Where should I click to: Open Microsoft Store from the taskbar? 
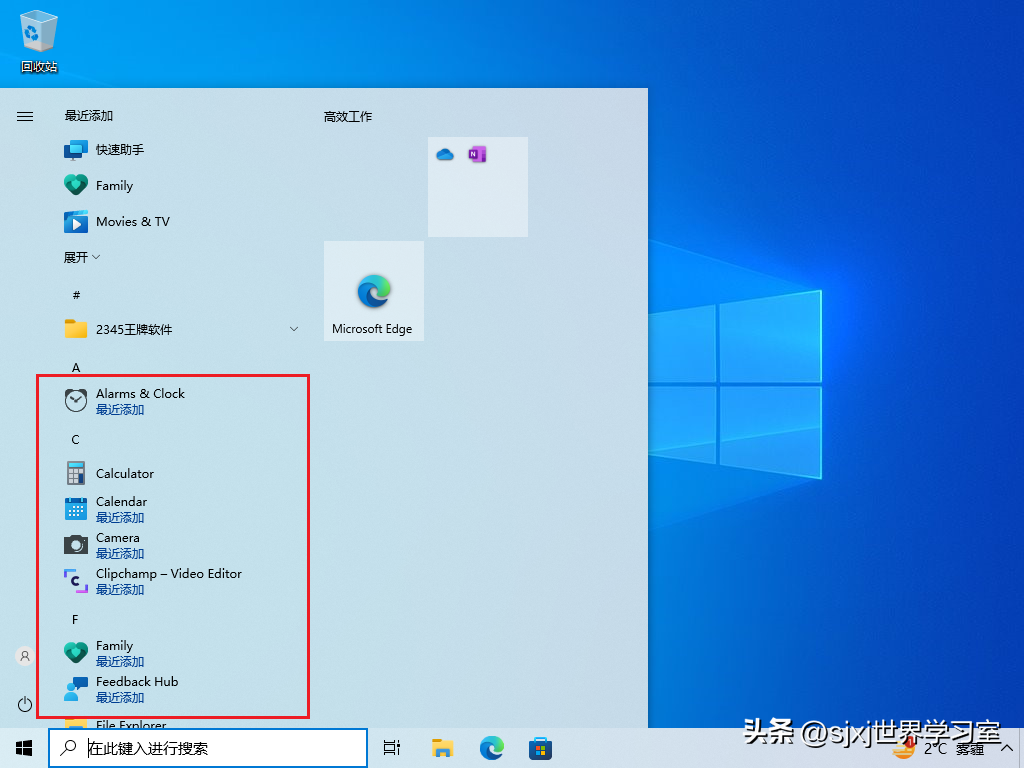point(540,748)
